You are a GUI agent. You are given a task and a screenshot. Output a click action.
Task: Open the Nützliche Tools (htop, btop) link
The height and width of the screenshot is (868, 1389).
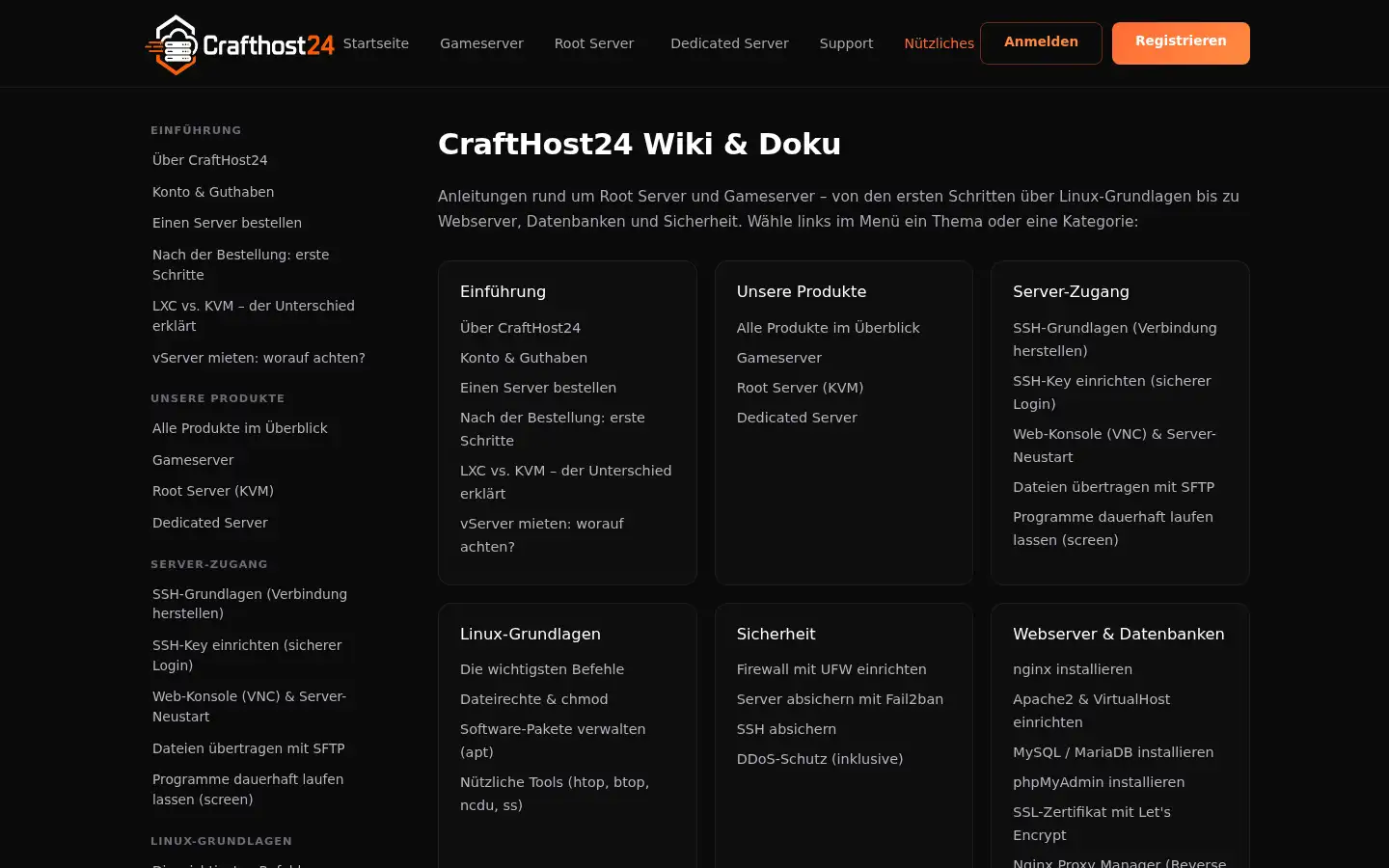tap(555, 794)
